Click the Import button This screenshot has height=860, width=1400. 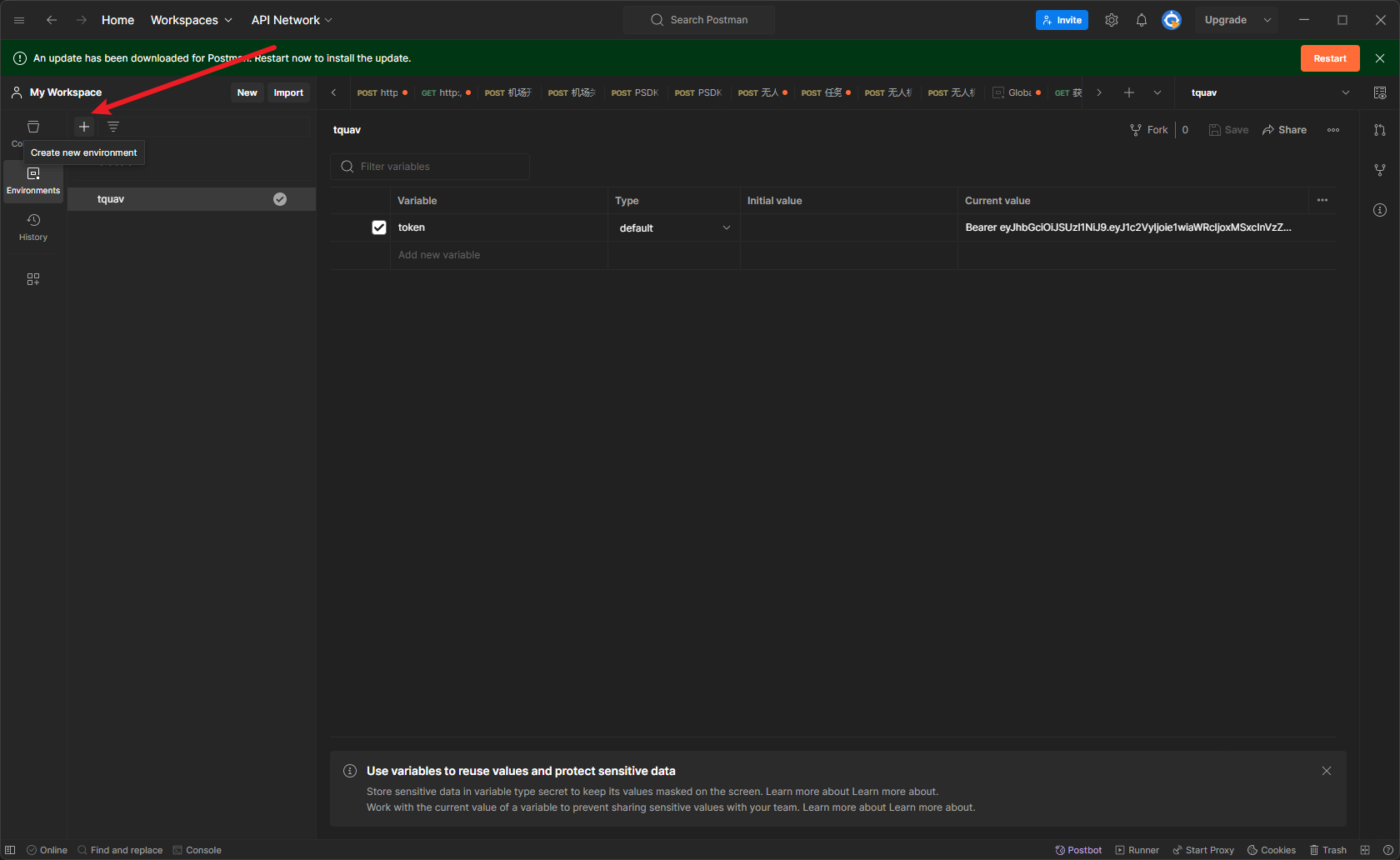[288, 92]
